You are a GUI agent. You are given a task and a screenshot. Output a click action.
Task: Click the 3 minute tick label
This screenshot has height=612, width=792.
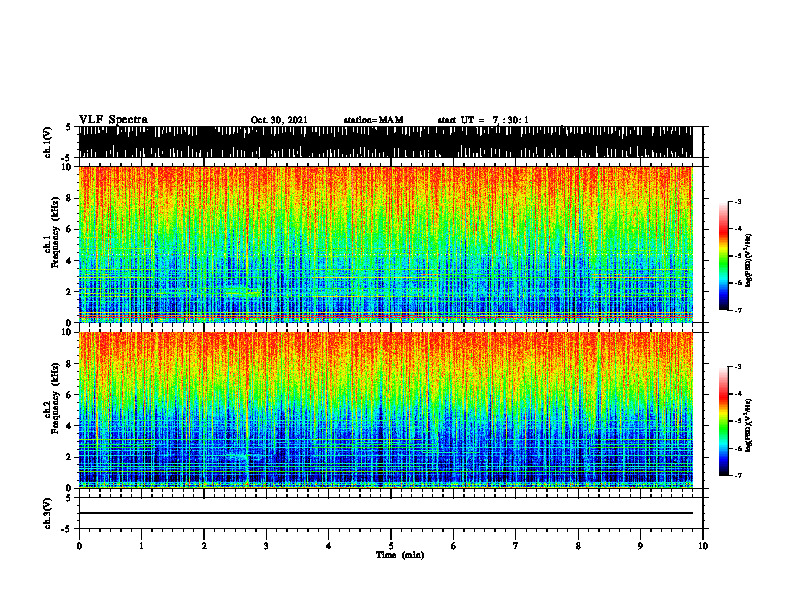[x=266, y=546]
